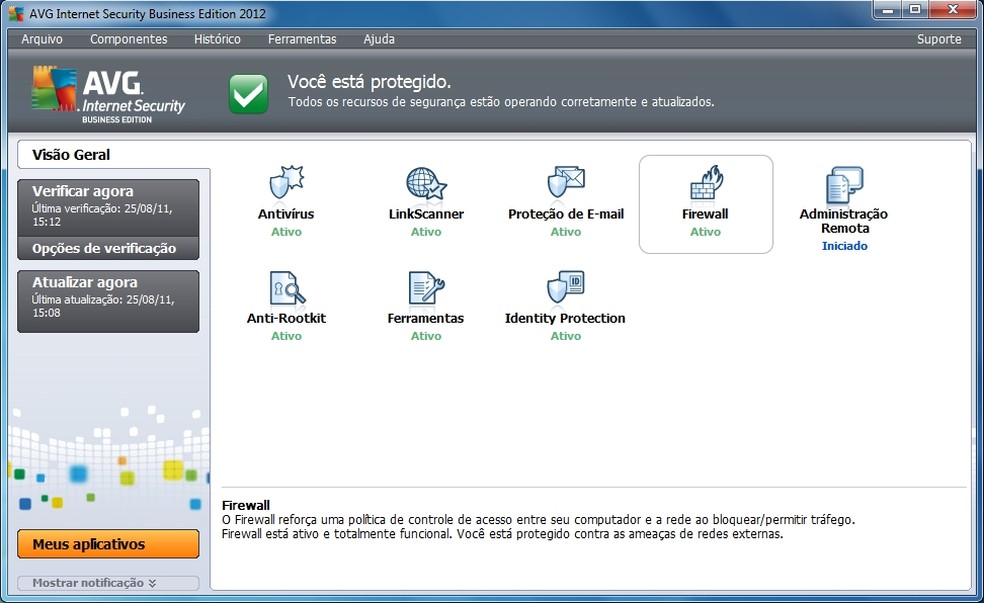This screenshot has width=984, height=603.
Task: Open the Componentes menu
Action: pyautogui.click(x=128, y=39)
